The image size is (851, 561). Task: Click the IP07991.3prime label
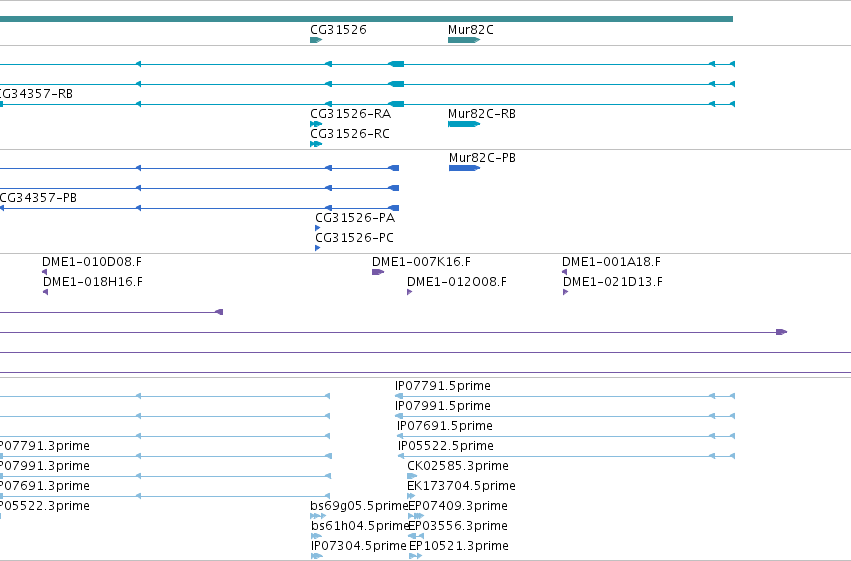[45, 466]
